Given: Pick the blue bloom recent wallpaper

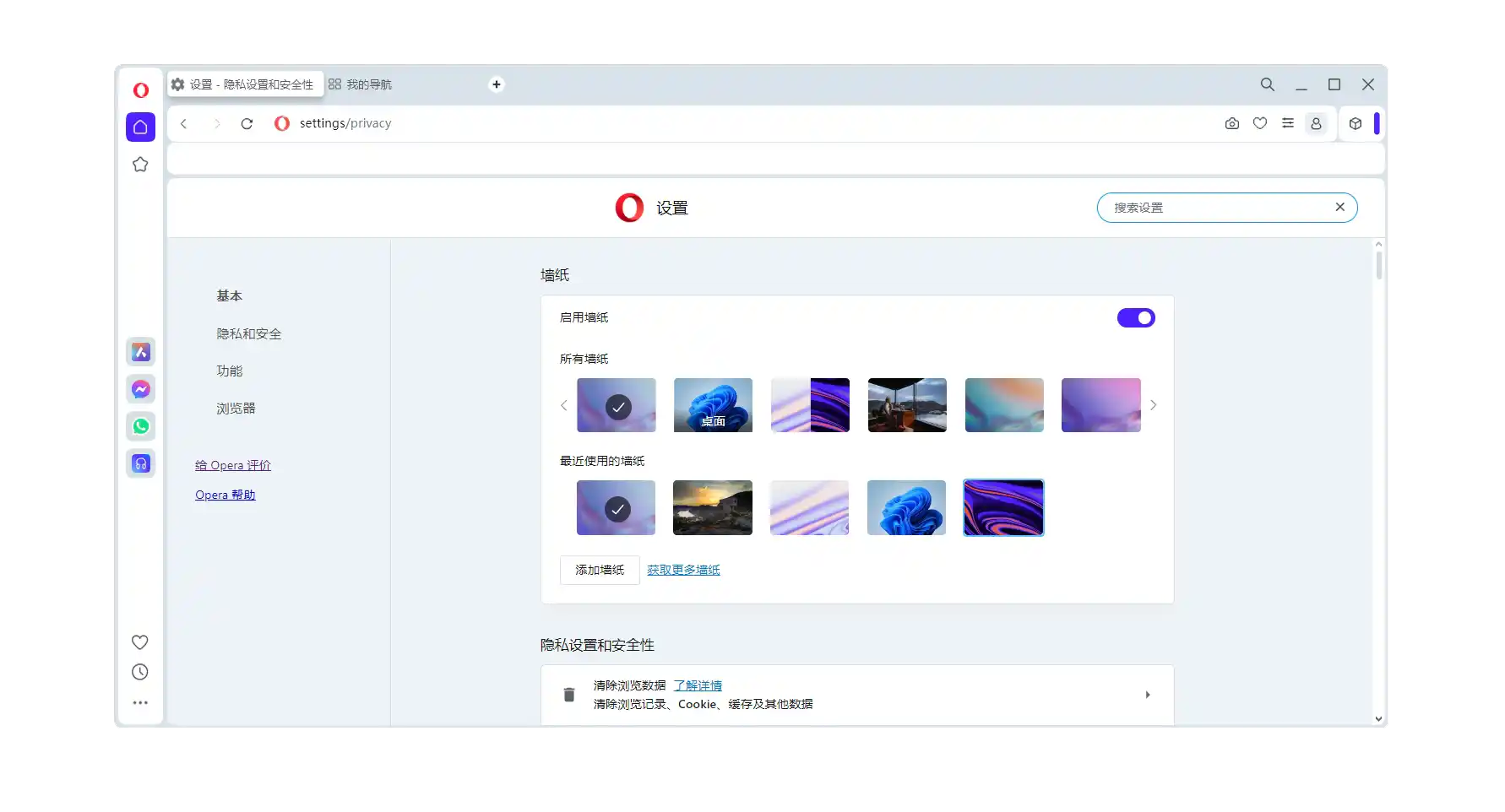Looking at the screenshot, I should [907, 508].
